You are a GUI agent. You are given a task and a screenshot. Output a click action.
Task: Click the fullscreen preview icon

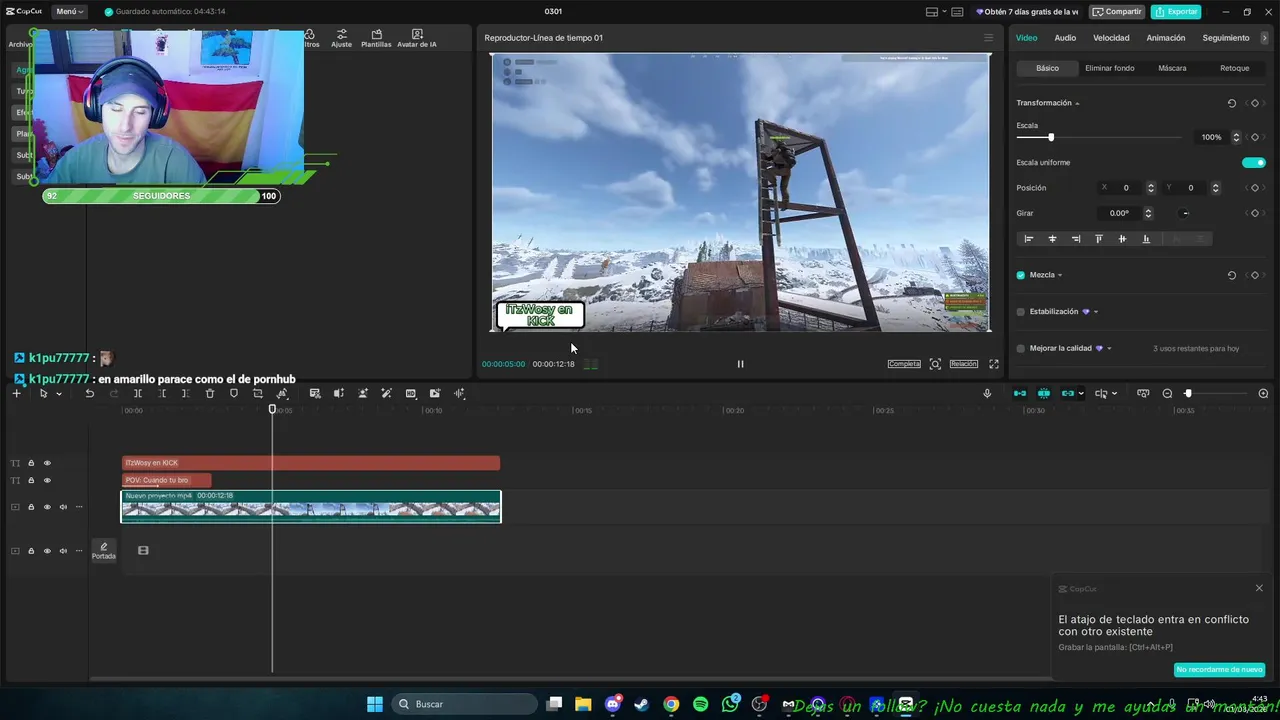point(994,364)
